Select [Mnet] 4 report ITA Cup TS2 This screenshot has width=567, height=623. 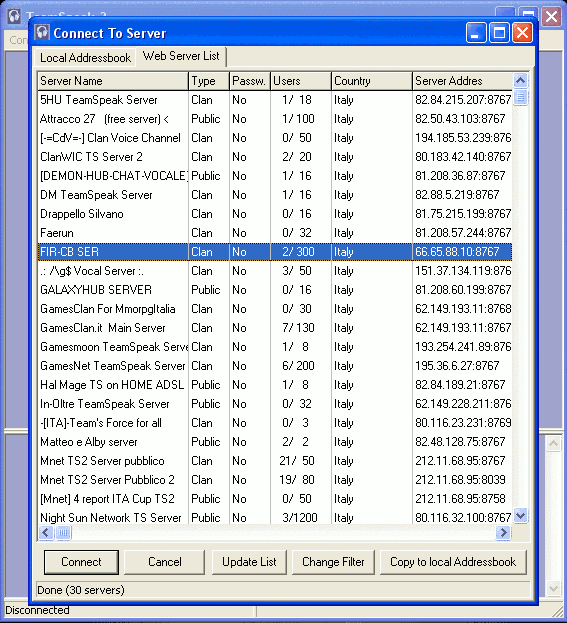[x=275, y=499]
